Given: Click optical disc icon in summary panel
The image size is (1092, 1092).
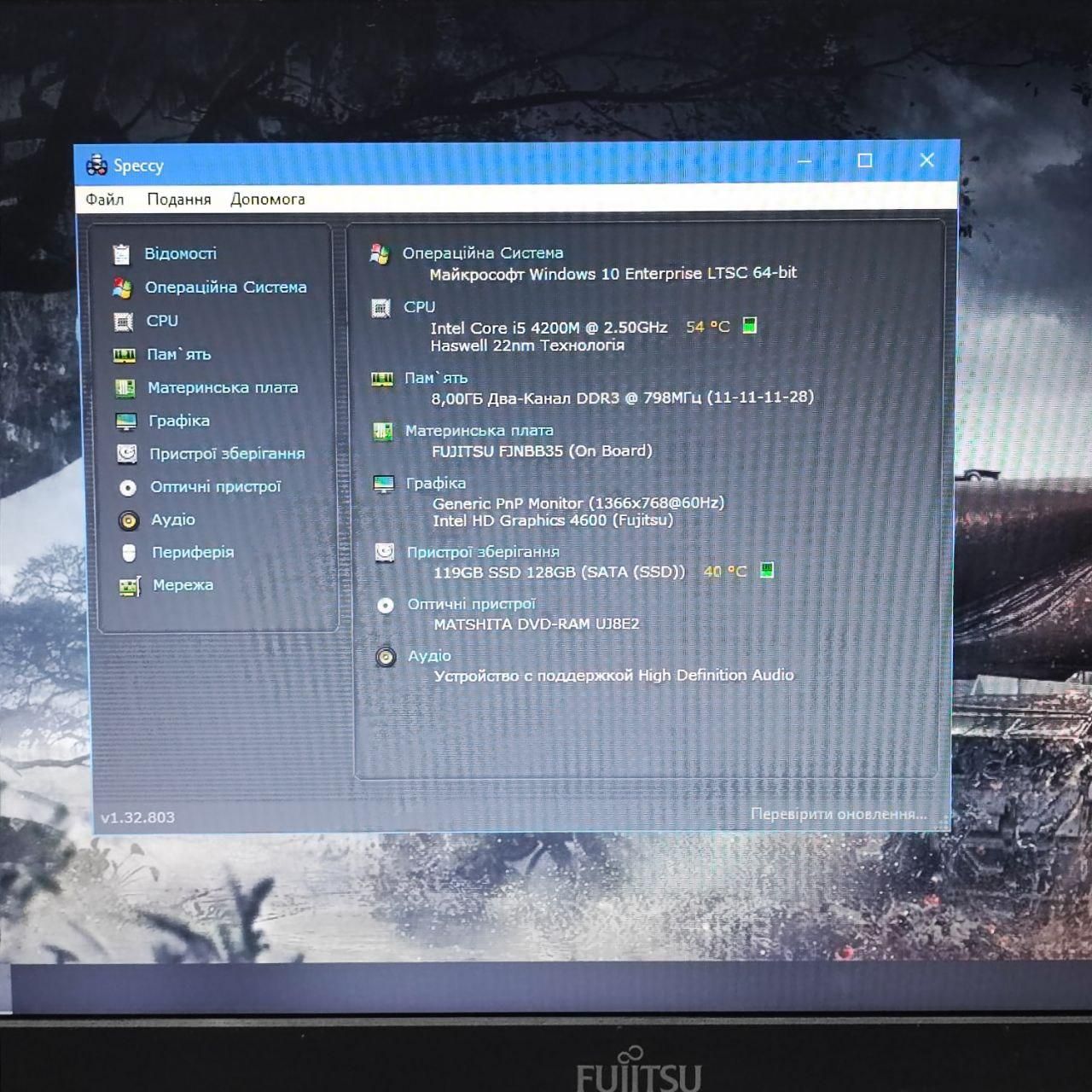Looking at the screenshot, I should click(386, 606).
